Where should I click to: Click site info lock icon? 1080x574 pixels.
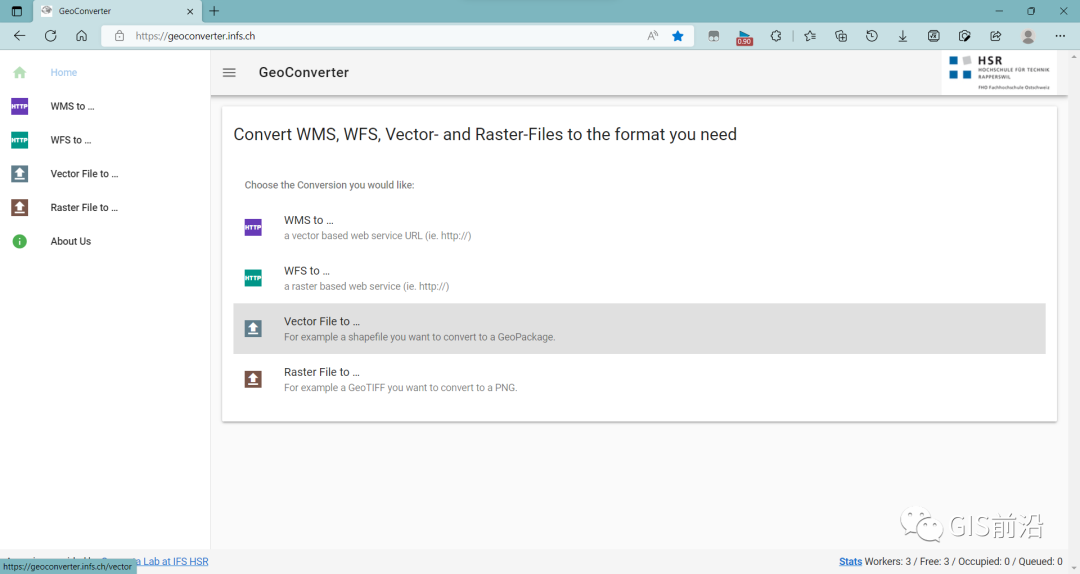click(119, 36)
